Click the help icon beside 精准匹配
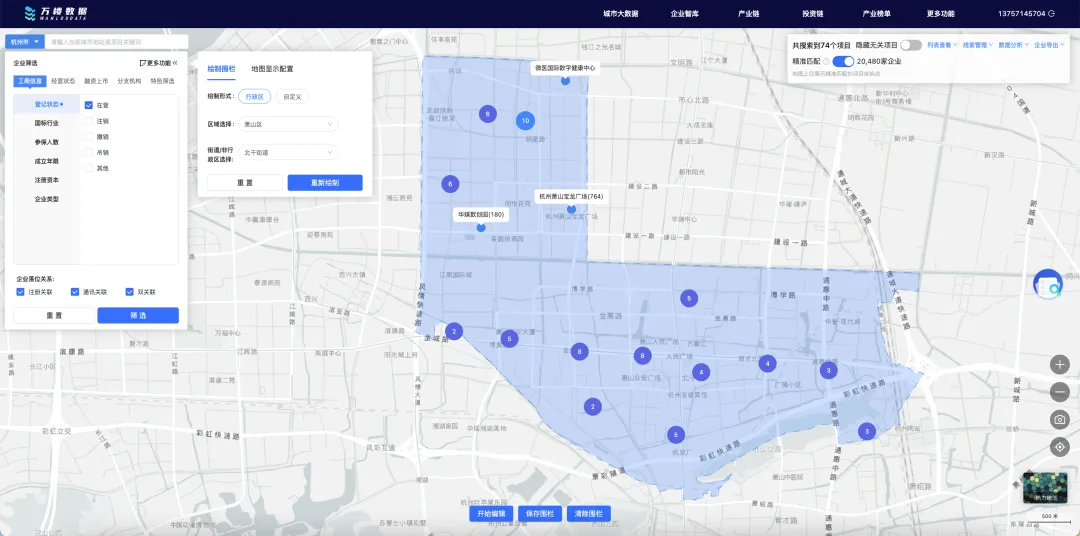The height and width of the screenshot is (536, 1080). pyautogui.click(x=825, y=61)
